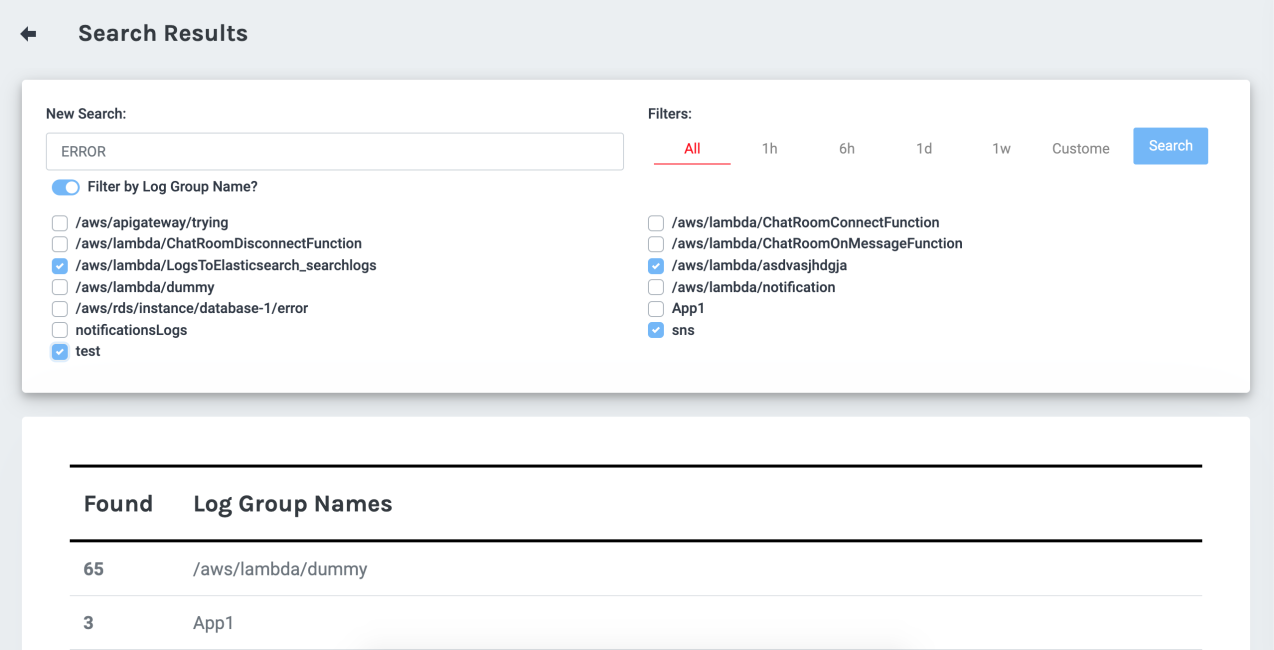Open the /aws/lambda/dummy result row
This screenshot has height=650, width=1274.
[280, 569]
